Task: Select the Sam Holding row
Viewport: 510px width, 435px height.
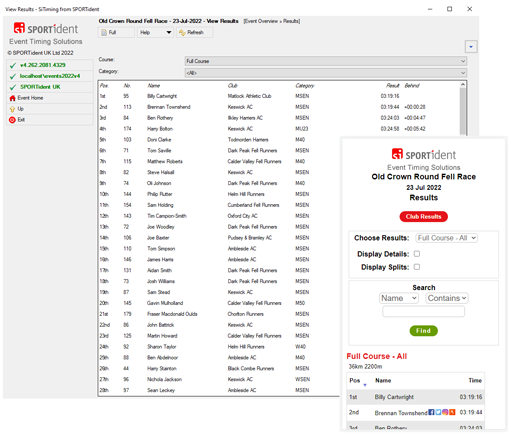Action: click(220, 205)
